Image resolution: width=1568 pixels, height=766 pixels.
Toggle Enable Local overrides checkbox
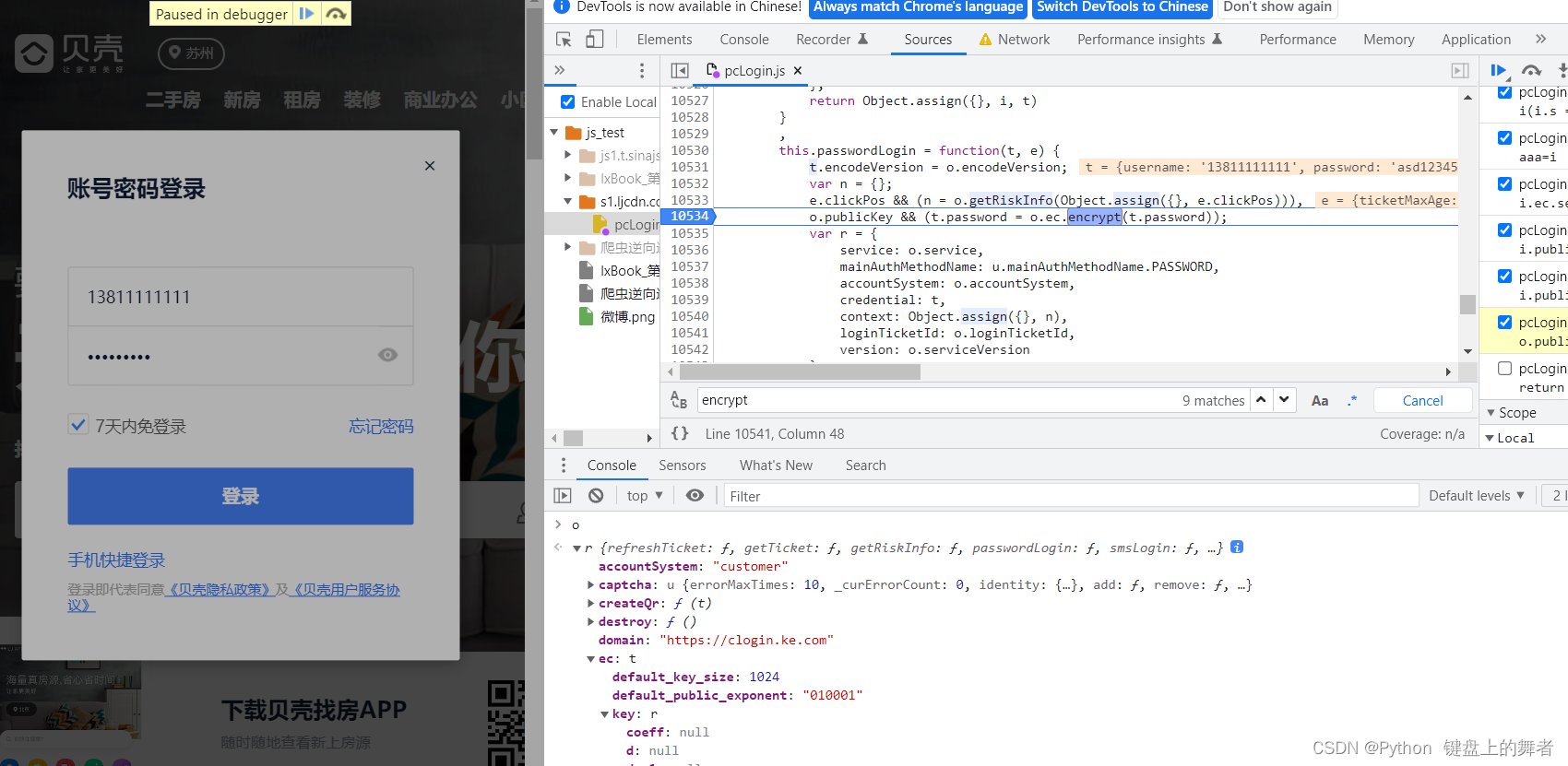[567, 101]
